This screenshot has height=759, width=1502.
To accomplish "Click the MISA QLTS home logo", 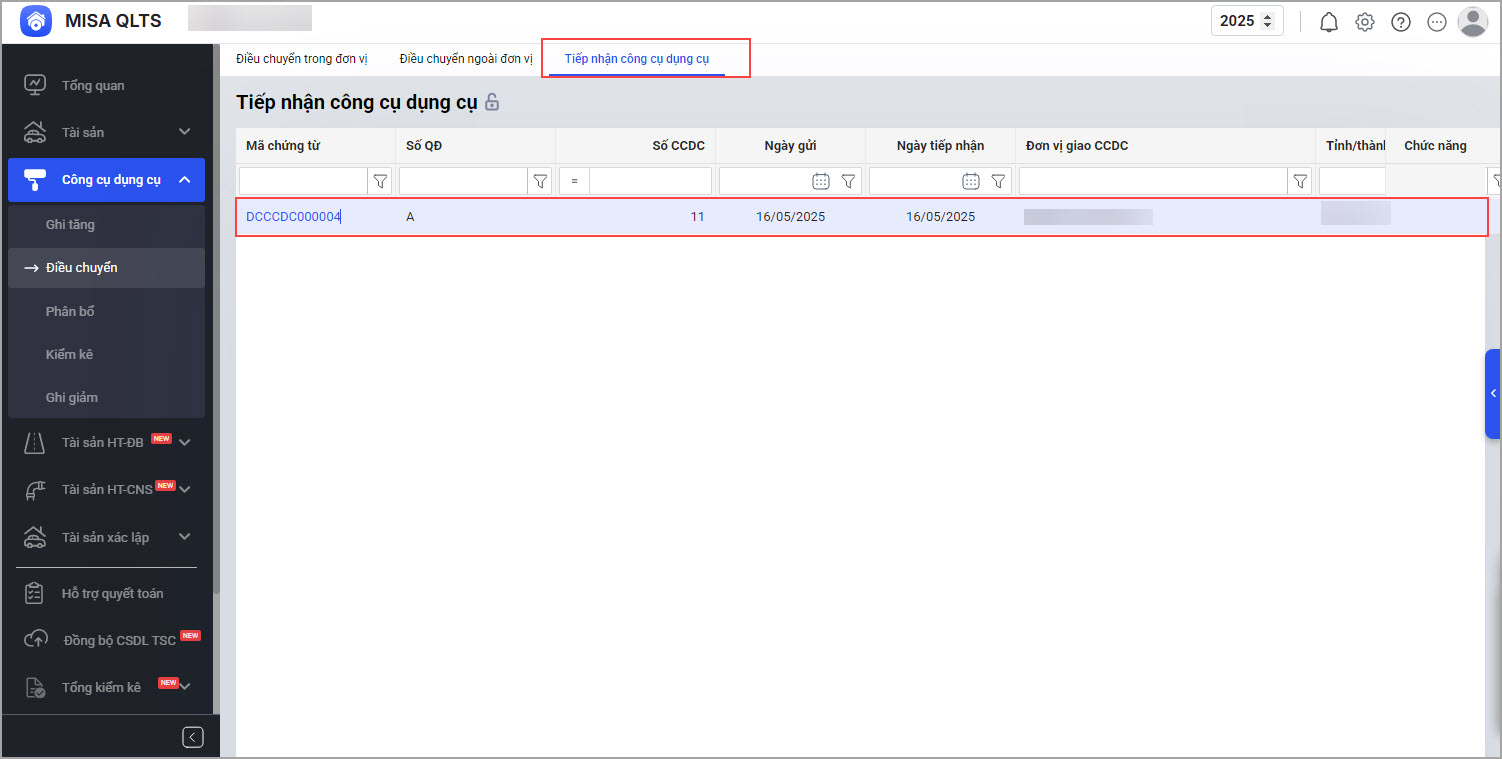I will coord(36,21).
